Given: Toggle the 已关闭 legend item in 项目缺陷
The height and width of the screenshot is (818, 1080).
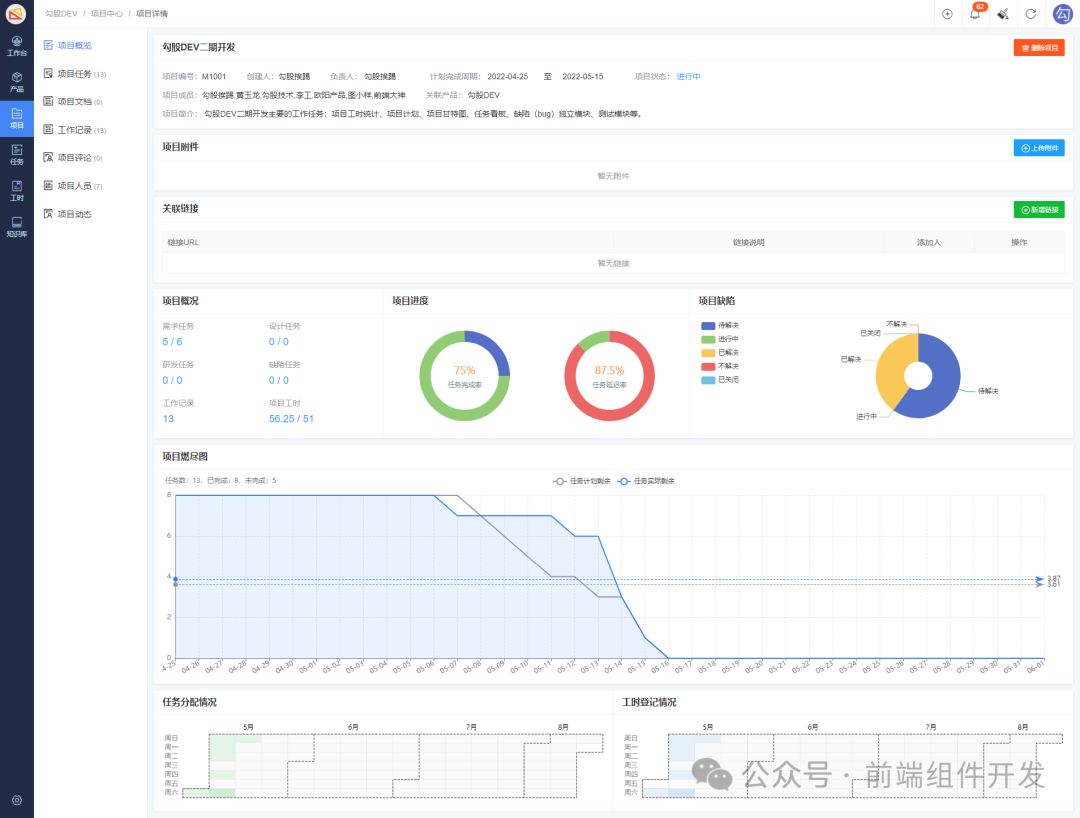Looking at the screenshot, I should pos(720,379).
